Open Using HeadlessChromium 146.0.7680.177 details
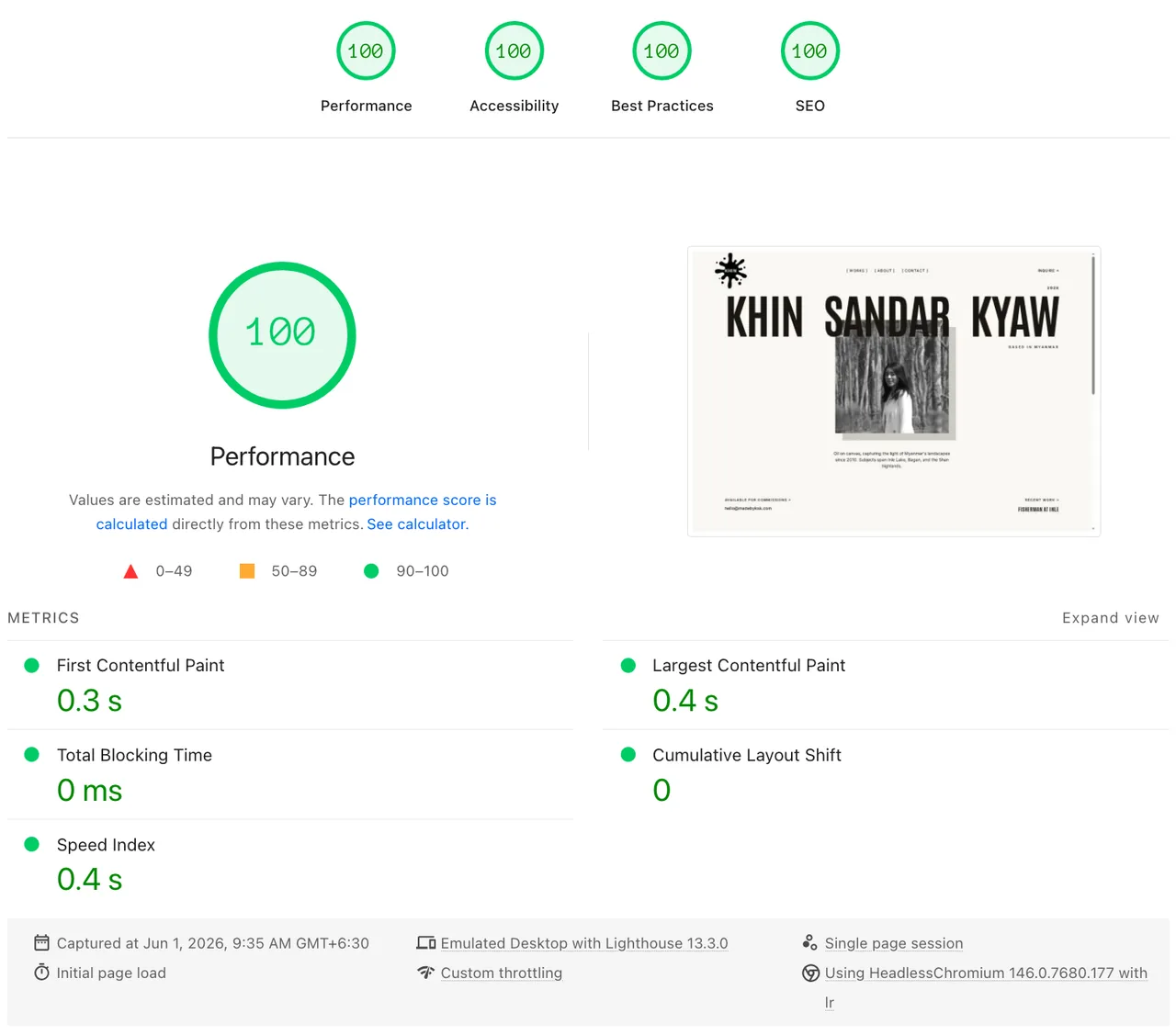Viewport: 1176px width, 1035px height. point(986,973)
